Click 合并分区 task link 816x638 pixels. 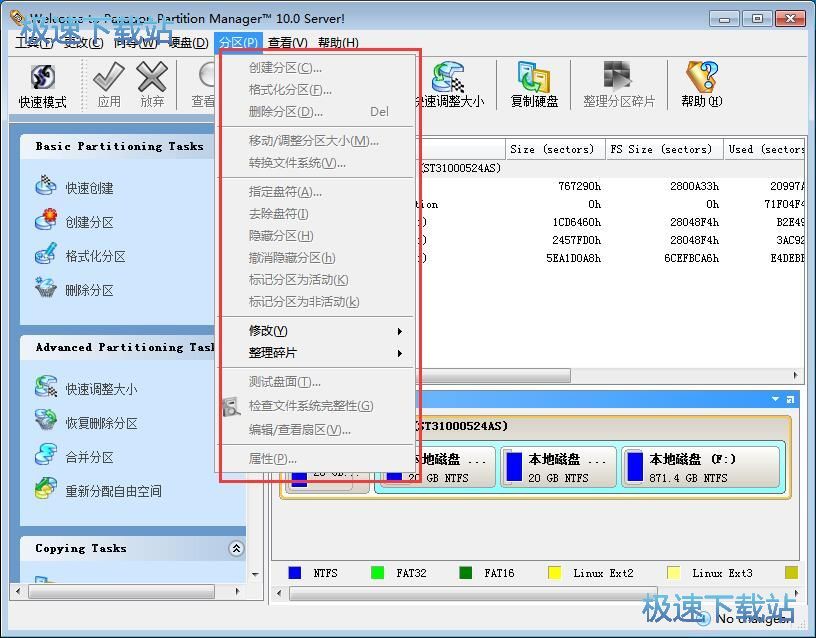[89, 457]
